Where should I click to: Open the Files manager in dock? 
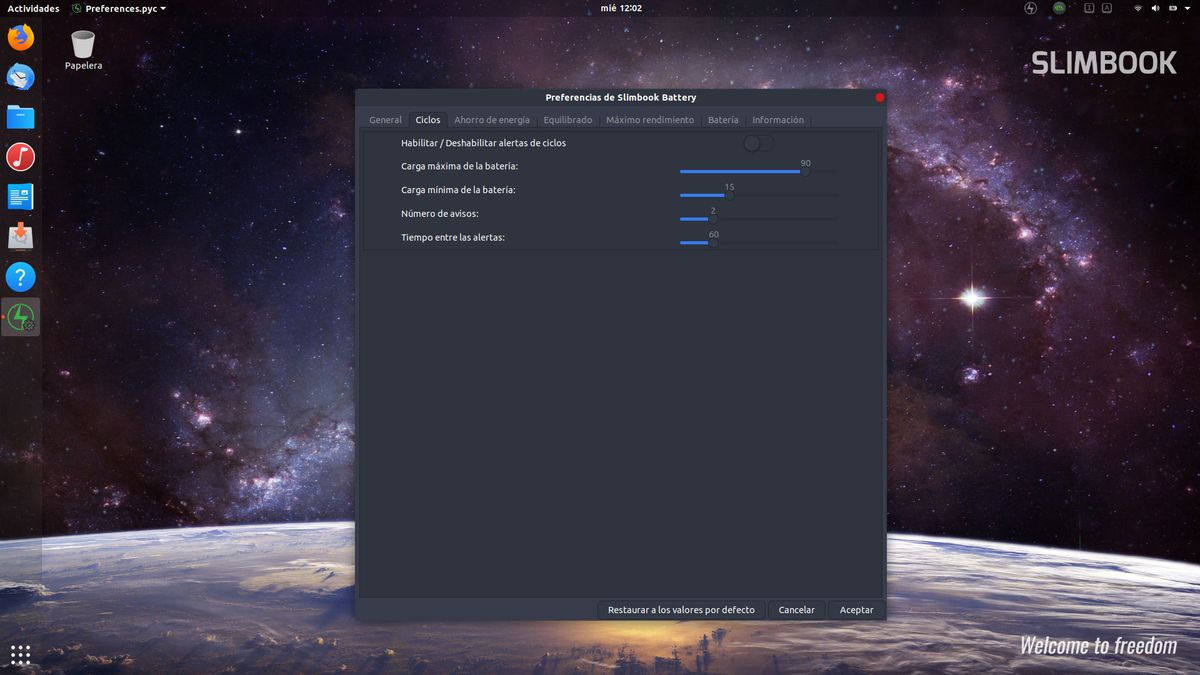[20, 117]
